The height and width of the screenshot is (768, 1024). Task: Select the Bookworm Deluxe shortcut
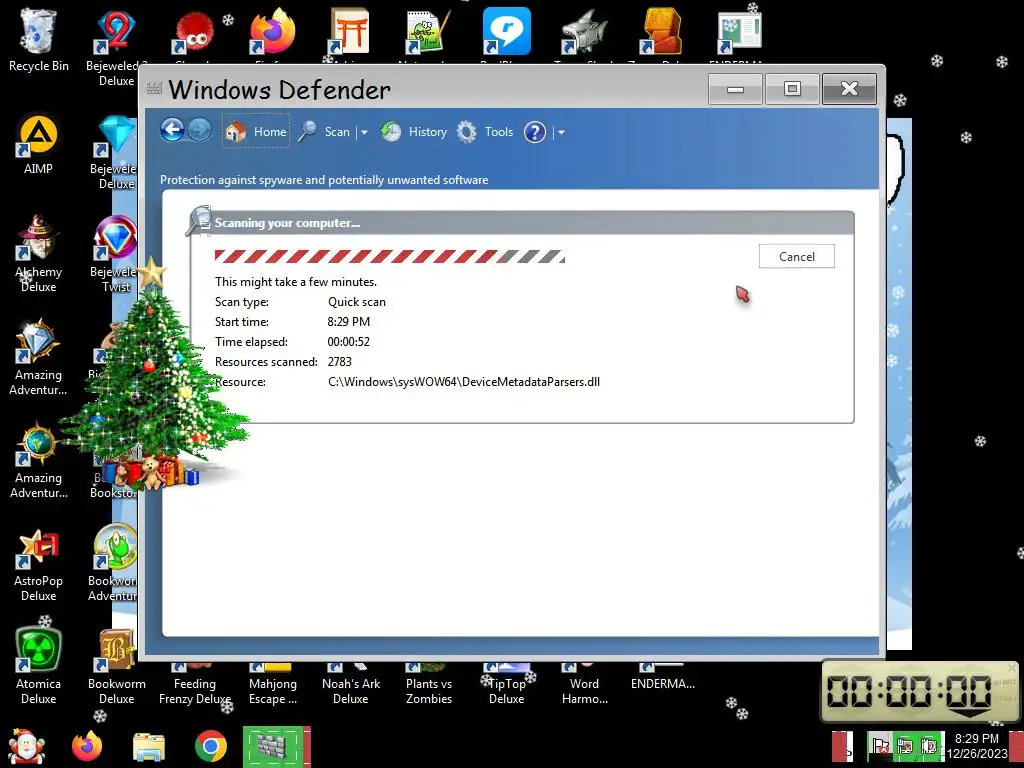[x=117, y=666]
